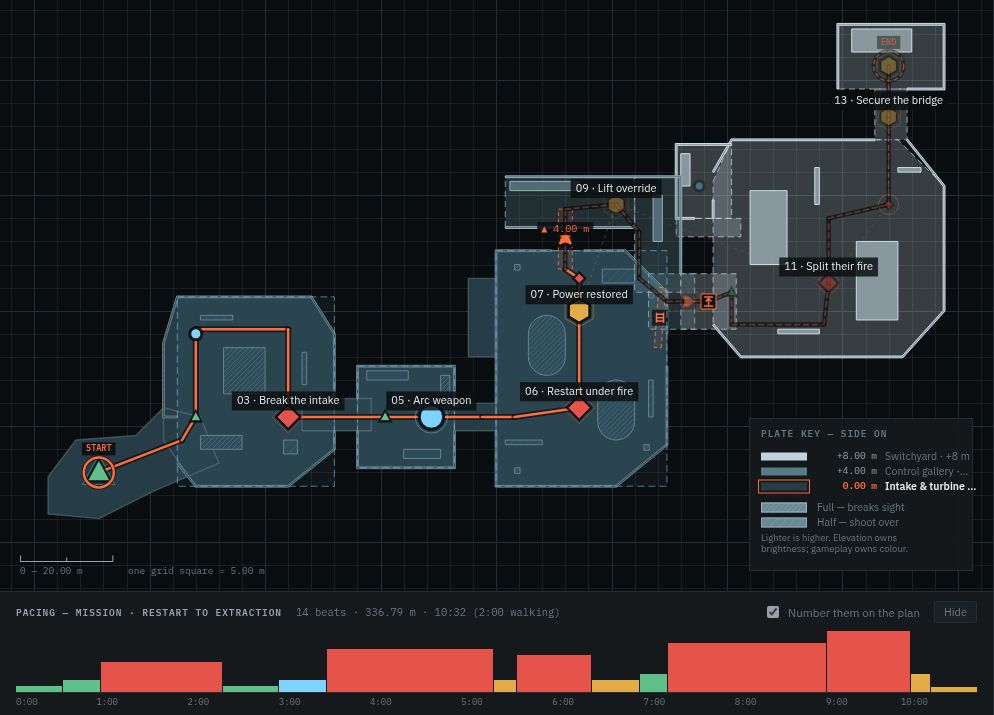
Task: Select hexagon marker below 13 Secure the bridge
Action: pos(889,117)
